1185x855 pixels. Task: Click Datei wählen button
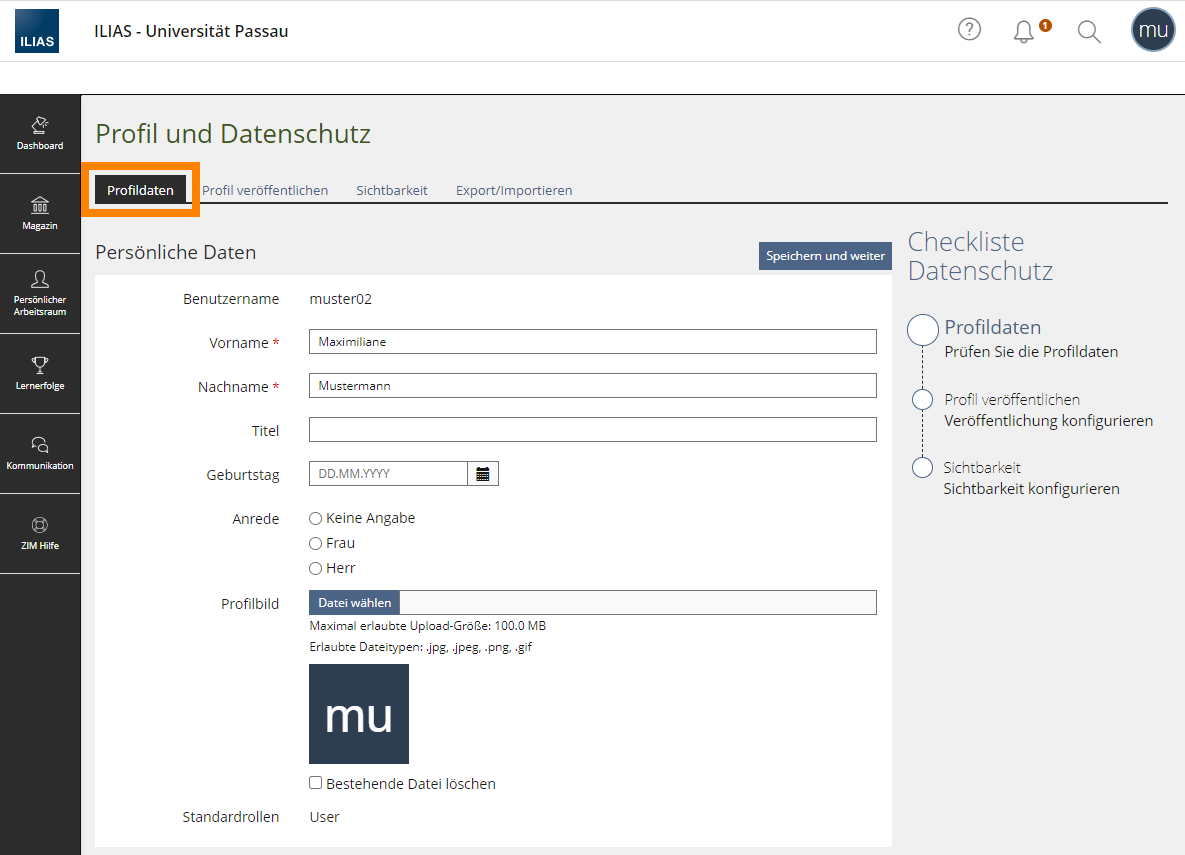tap(354, 603)
